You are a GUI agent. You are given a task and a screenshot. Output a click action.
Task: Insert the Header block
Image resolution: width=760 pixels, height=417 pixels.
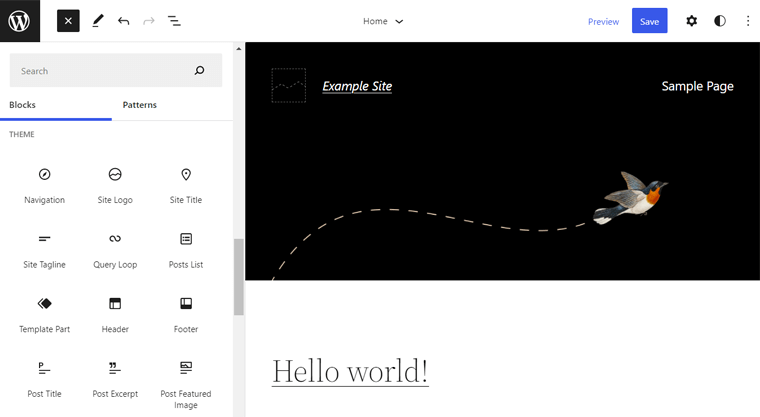point(115,315)
